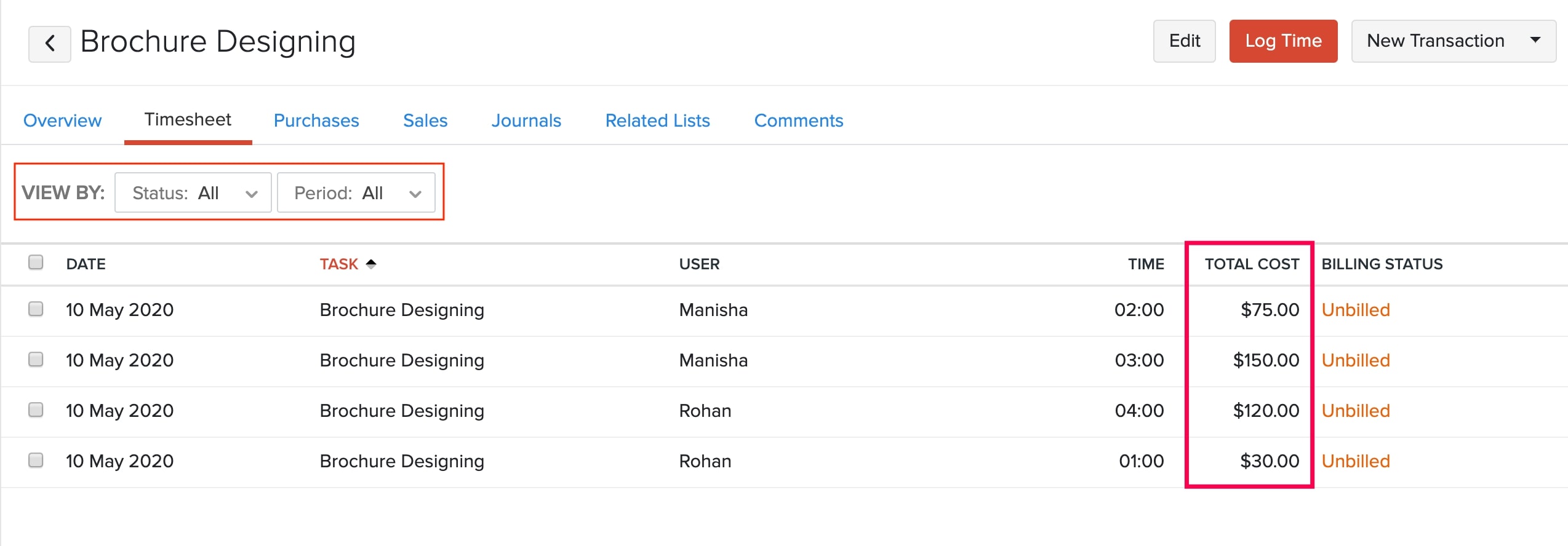Open the Purchases tab
The image size is (1568, 546).
click(316, 121)
